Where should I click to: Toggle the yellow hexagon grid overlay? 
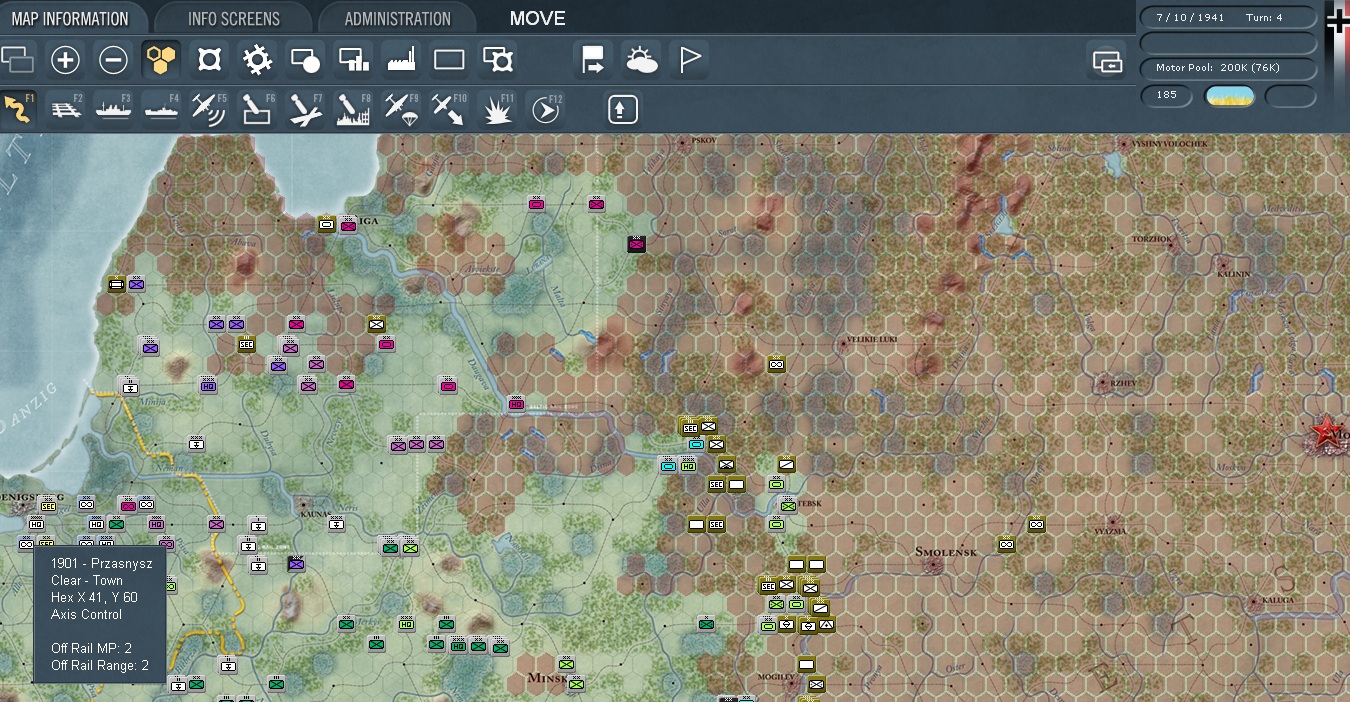pyautogui.click(x=161, y=61)
